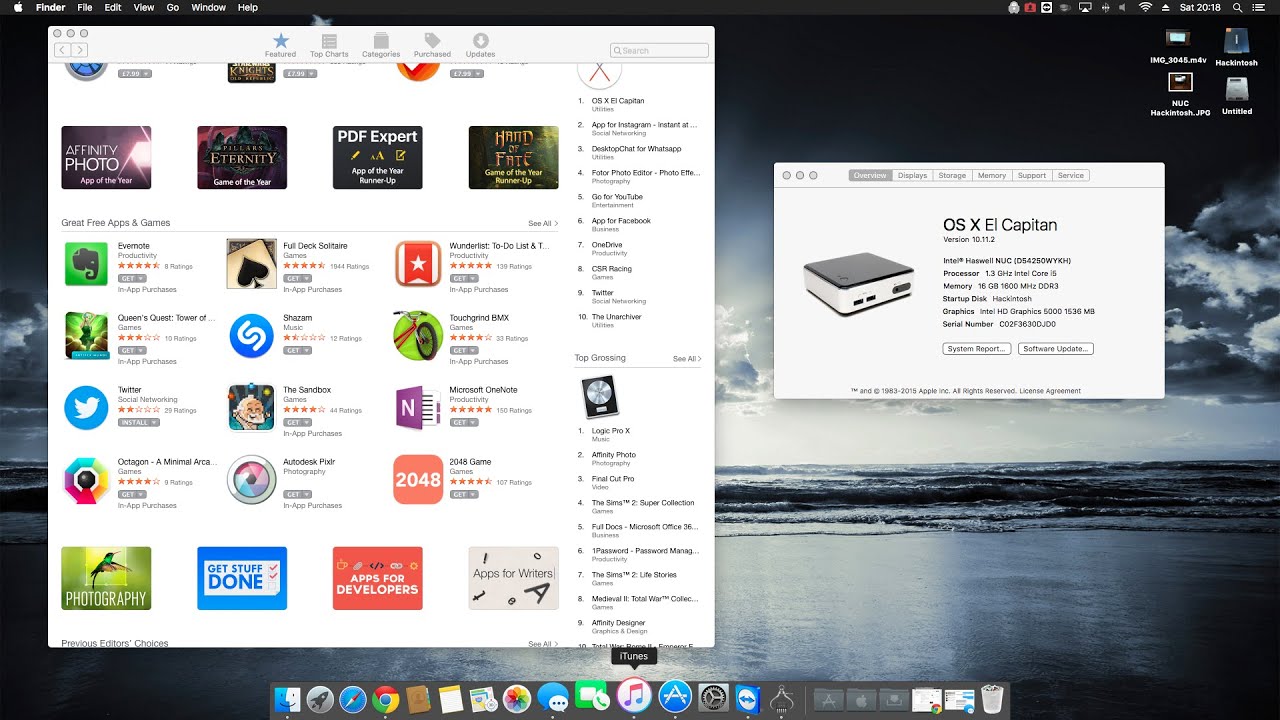Open the Hackintosh drive on the desktop

(x=1237, y=46)
